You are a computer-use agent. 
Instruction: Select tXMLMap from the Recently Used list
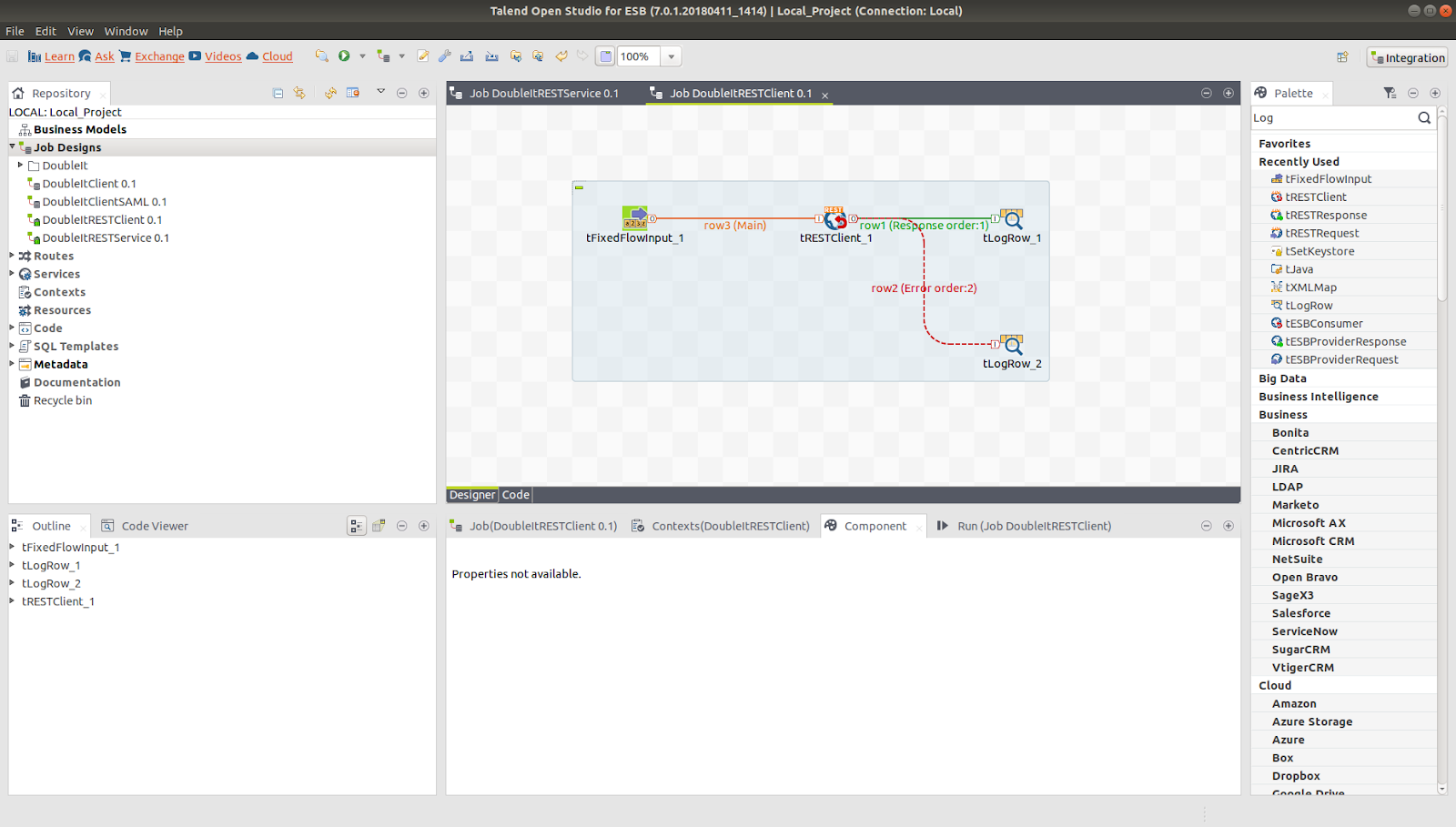[x=1310, y=287]
